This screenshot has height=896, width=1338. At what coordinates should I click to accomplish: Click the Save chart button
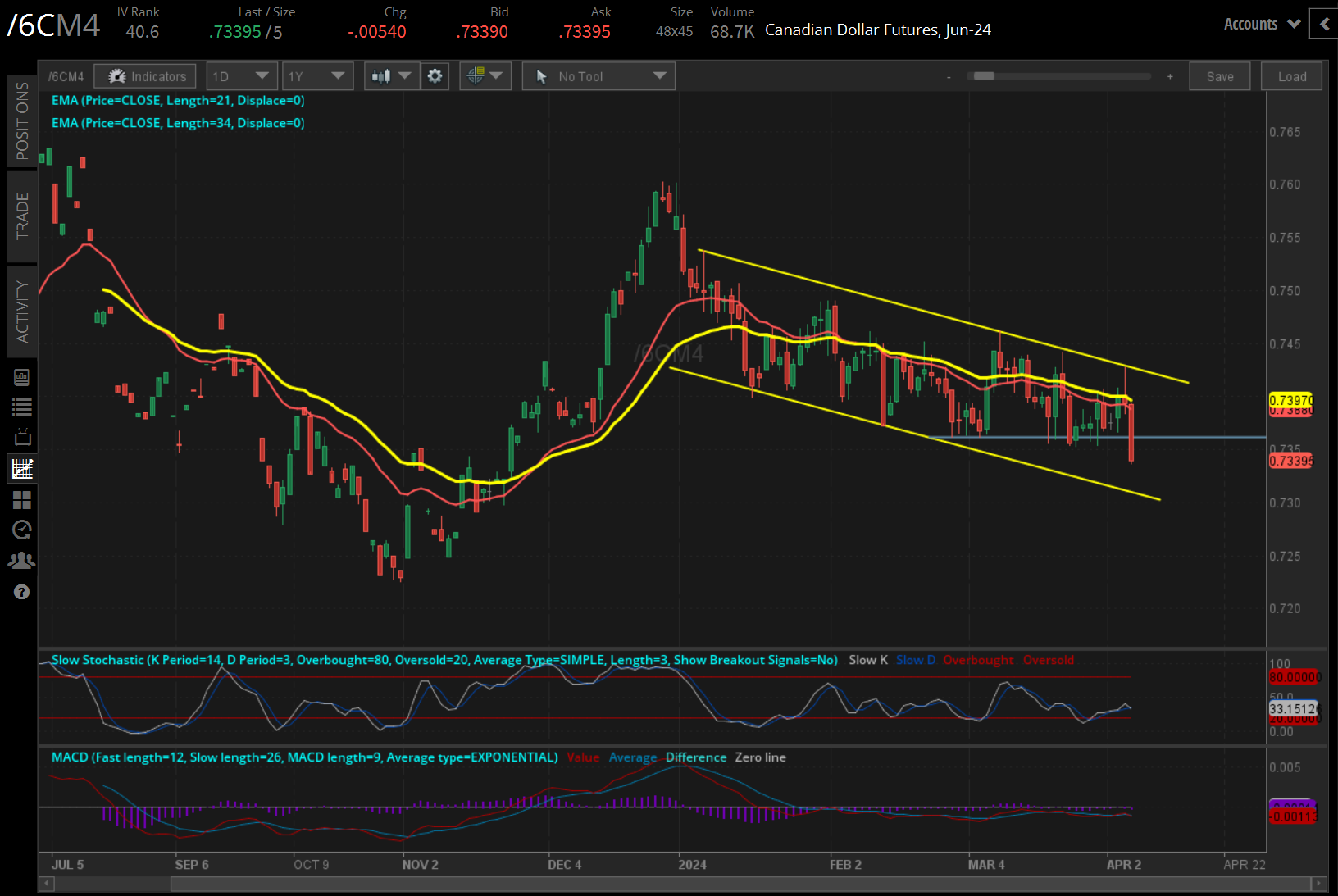[1219, 76]
